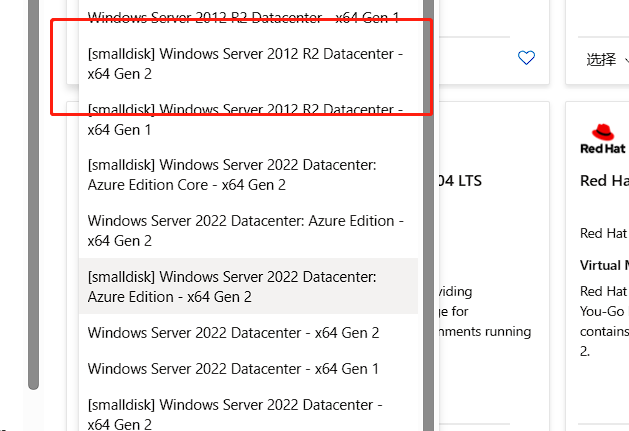
Task: Choose Windows Server 2022 Datacenter - x64 Gen 1
Action: pyautogui.click(x=248, y=368)
